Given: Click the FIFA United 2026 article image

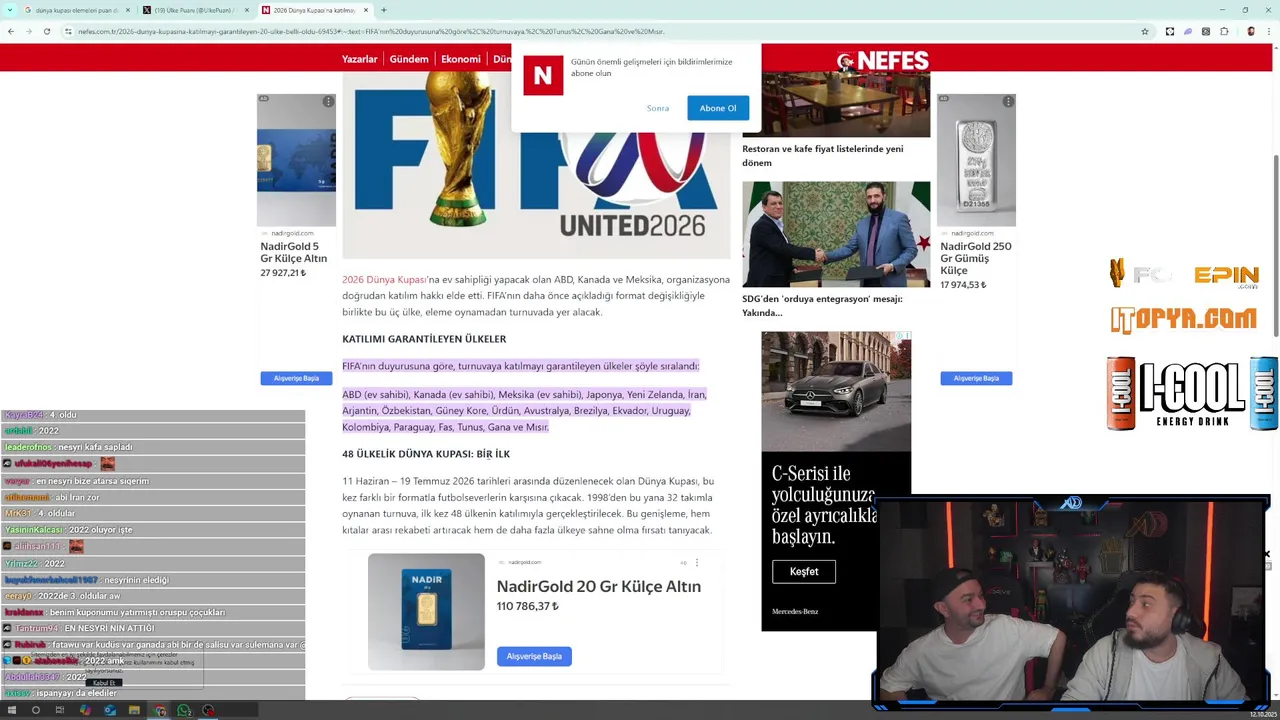Looking at the screenshot, I should click(536, 165).
